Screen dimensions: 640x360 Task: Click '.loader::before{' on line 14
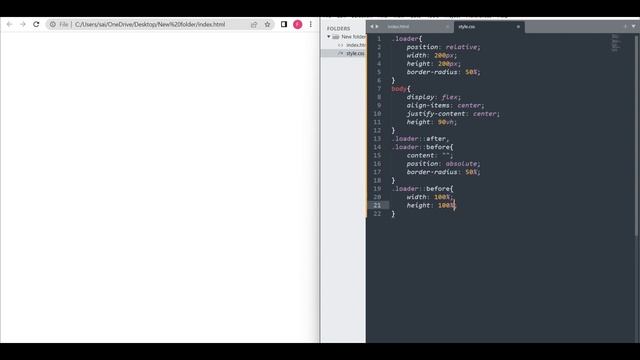[x=422, y=147]
